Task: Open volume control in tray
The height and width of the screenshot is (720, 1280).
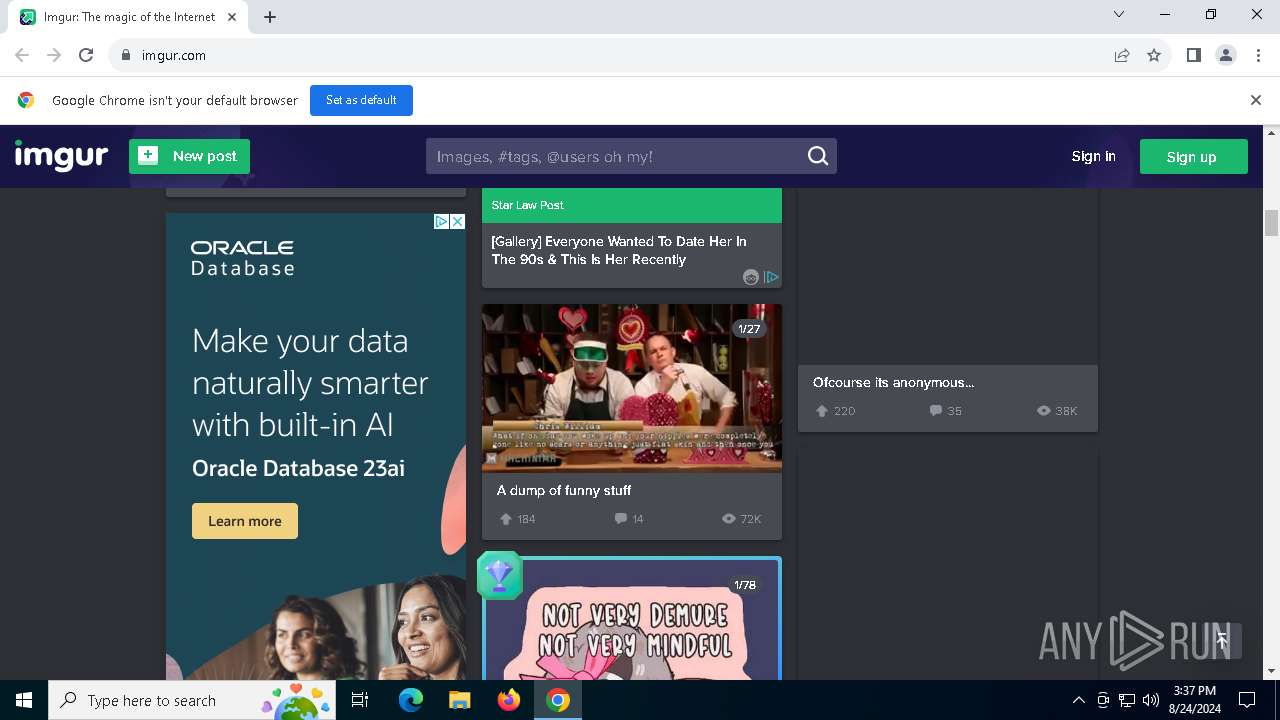Action: [1151, 700]
